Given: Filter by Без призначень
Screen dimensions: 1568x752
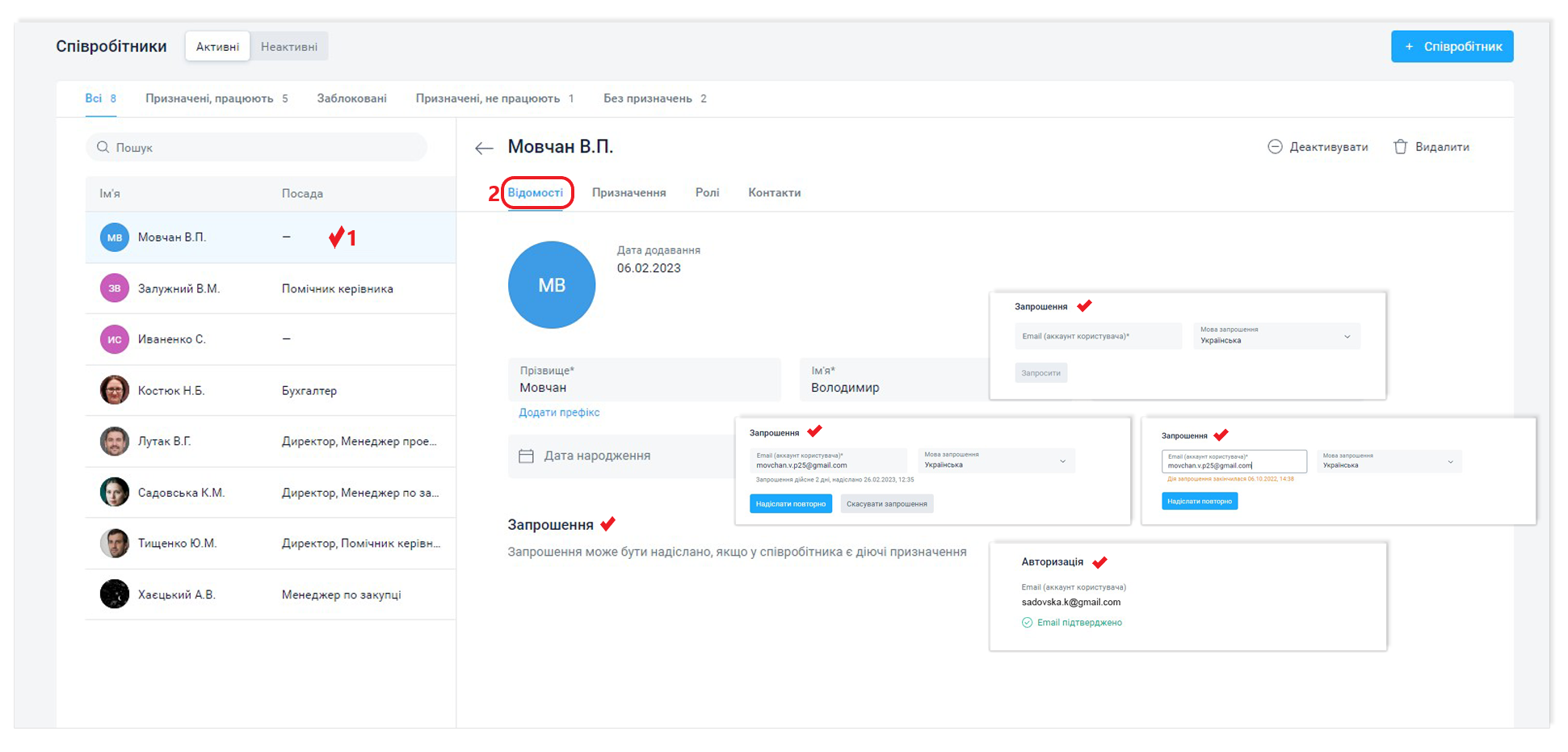Looking at the screenshot, I should coord(648,99).
